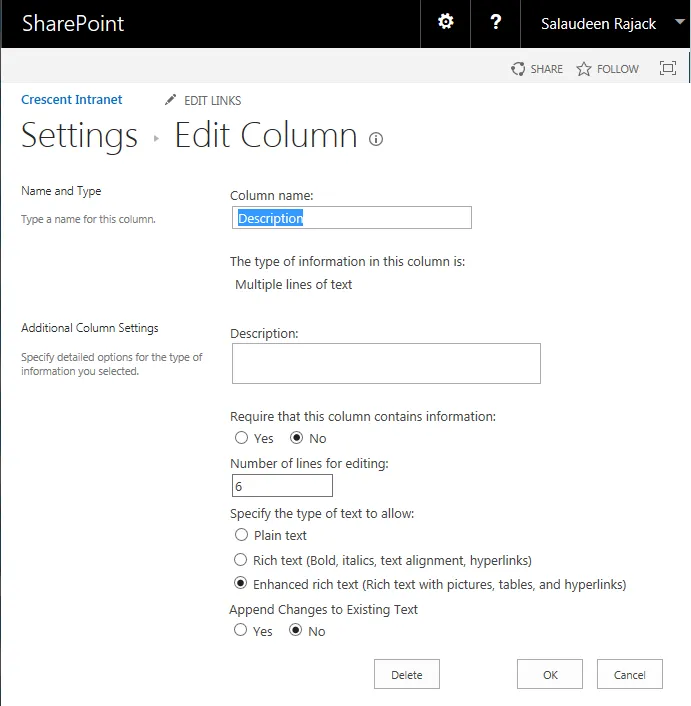
Task: Enable Yes for Append Changes to Existing Text
Action: [241, 631]
